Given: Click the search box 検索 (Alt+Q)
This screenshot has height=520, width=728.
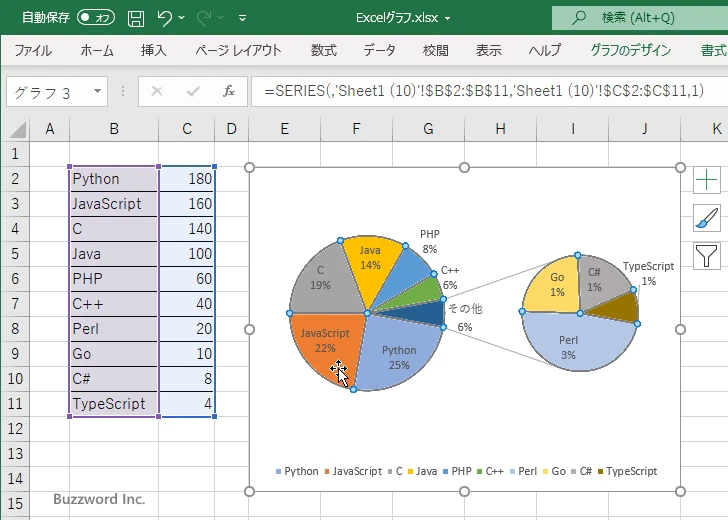Looking at the screenshot, I should [640, 18].
